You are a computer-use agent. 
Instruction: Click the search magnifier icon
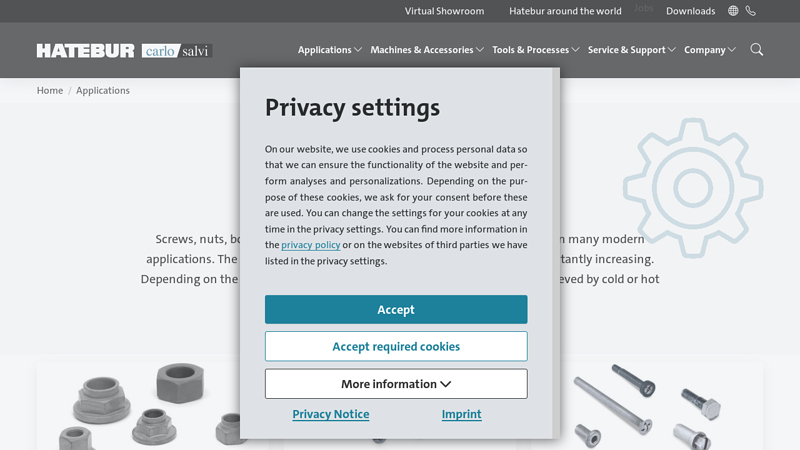coord(757,50)
